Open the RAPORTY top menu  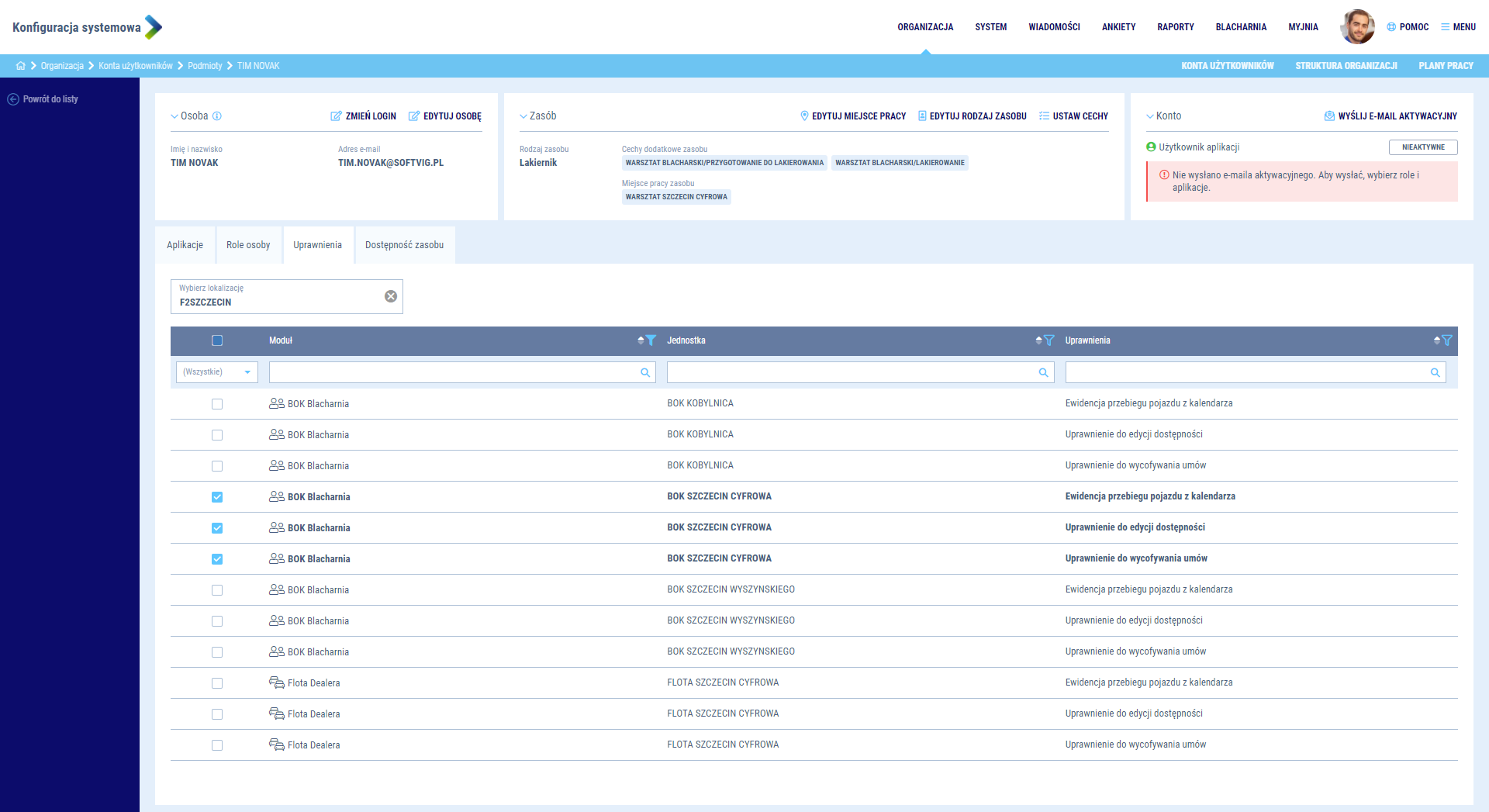1175,27
